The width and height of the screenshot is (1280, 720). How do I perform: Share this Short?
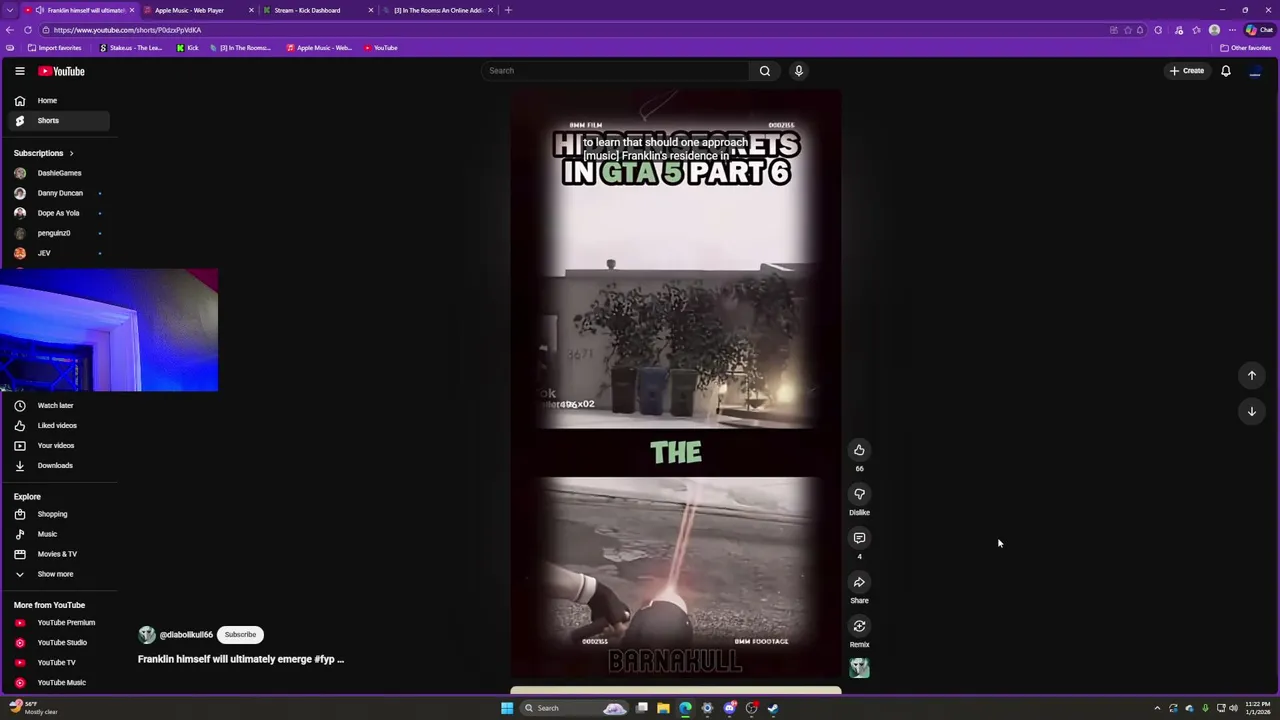point(859,582)
